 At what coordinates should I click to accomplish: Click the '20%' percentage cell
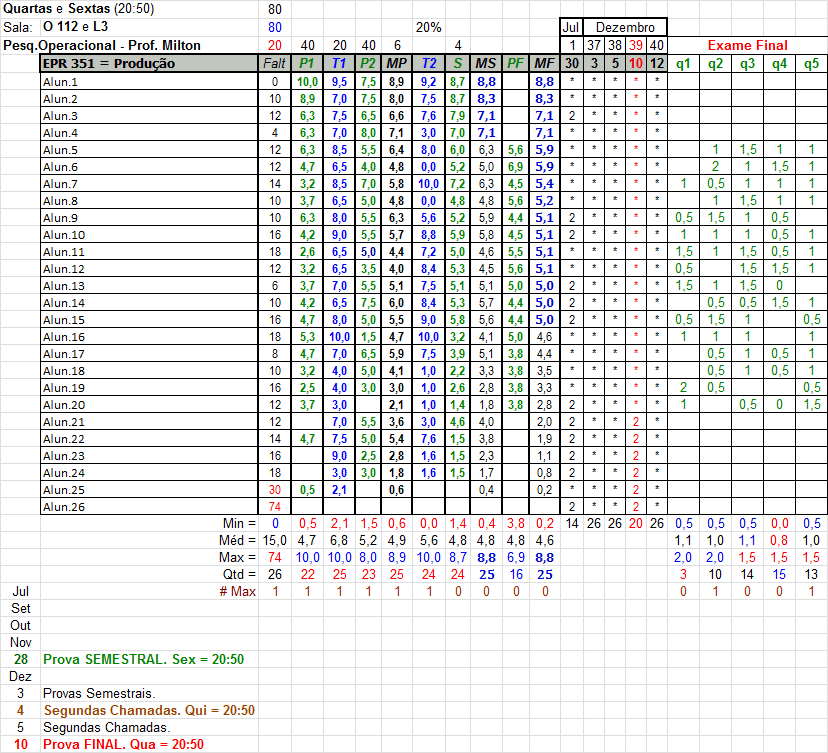point(429,27)
